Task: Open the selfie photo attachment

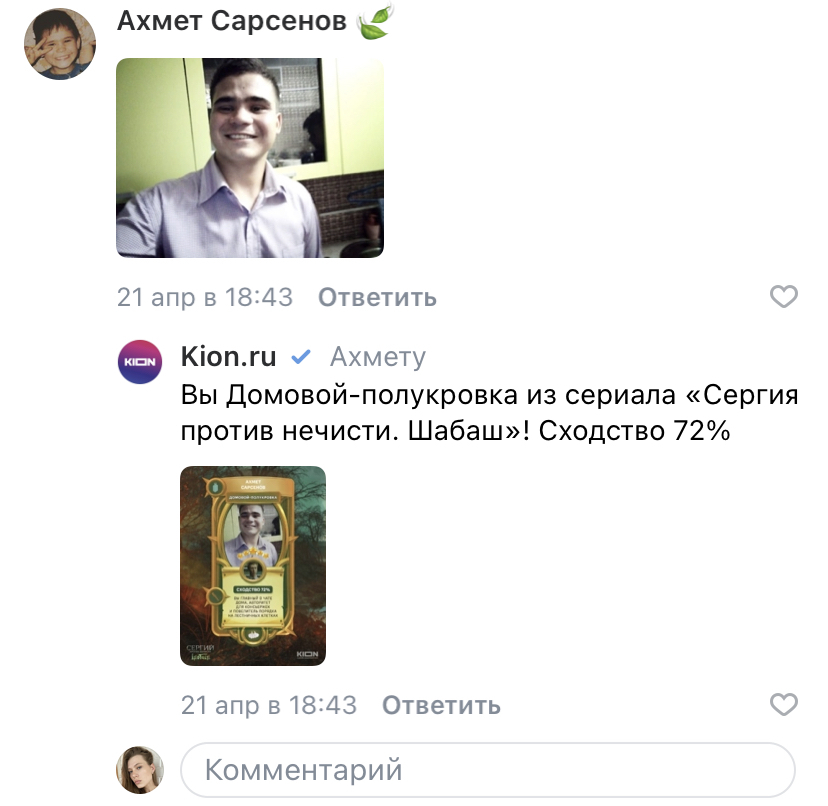Action: (x=250, y=158)
